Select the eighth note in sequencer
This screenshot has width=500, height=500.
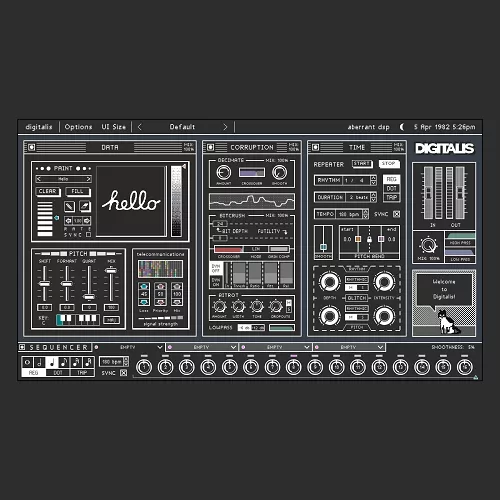tap(64, 362)
